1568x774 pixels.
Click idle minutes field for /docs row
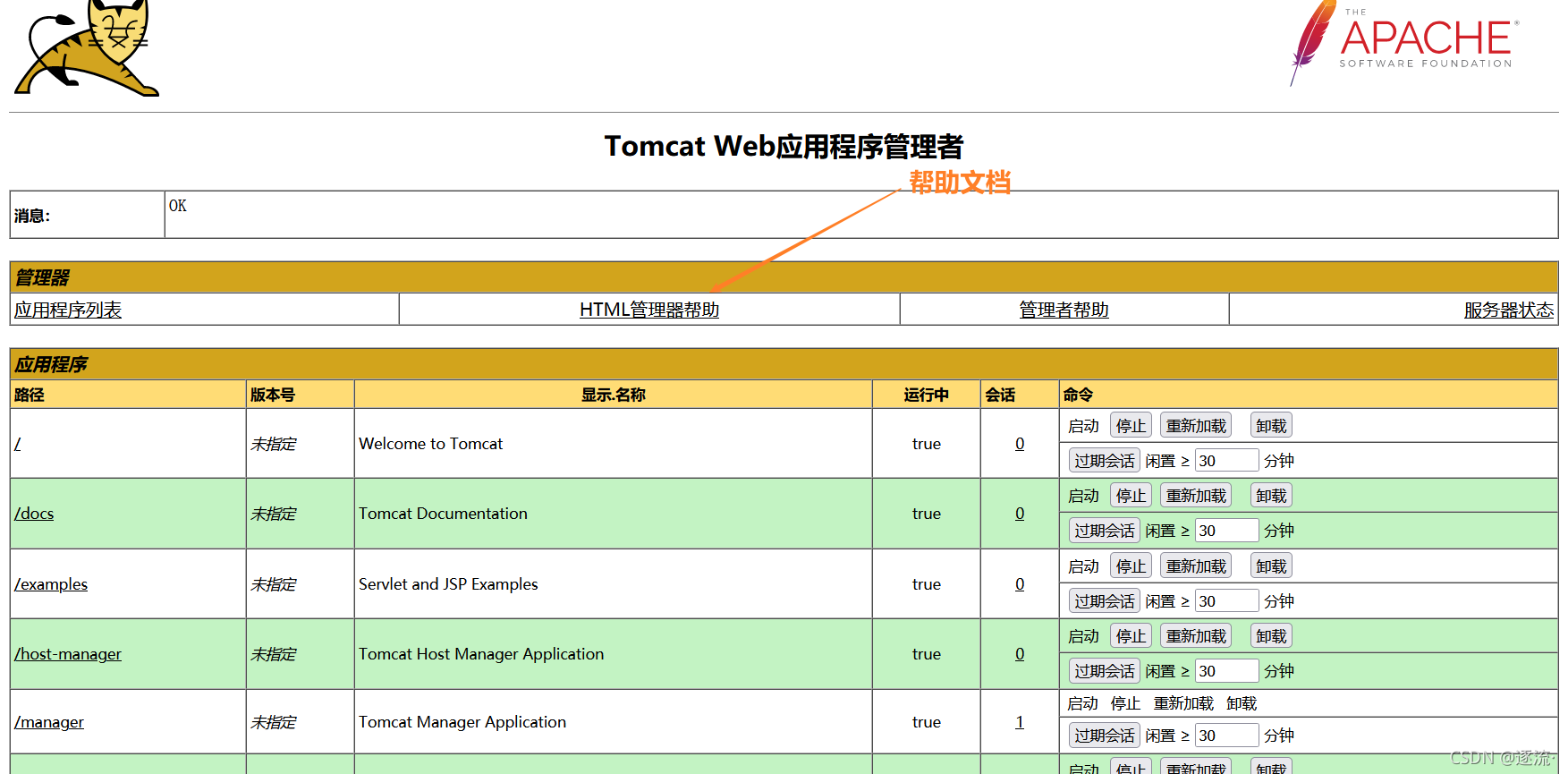click(1227, 531)
